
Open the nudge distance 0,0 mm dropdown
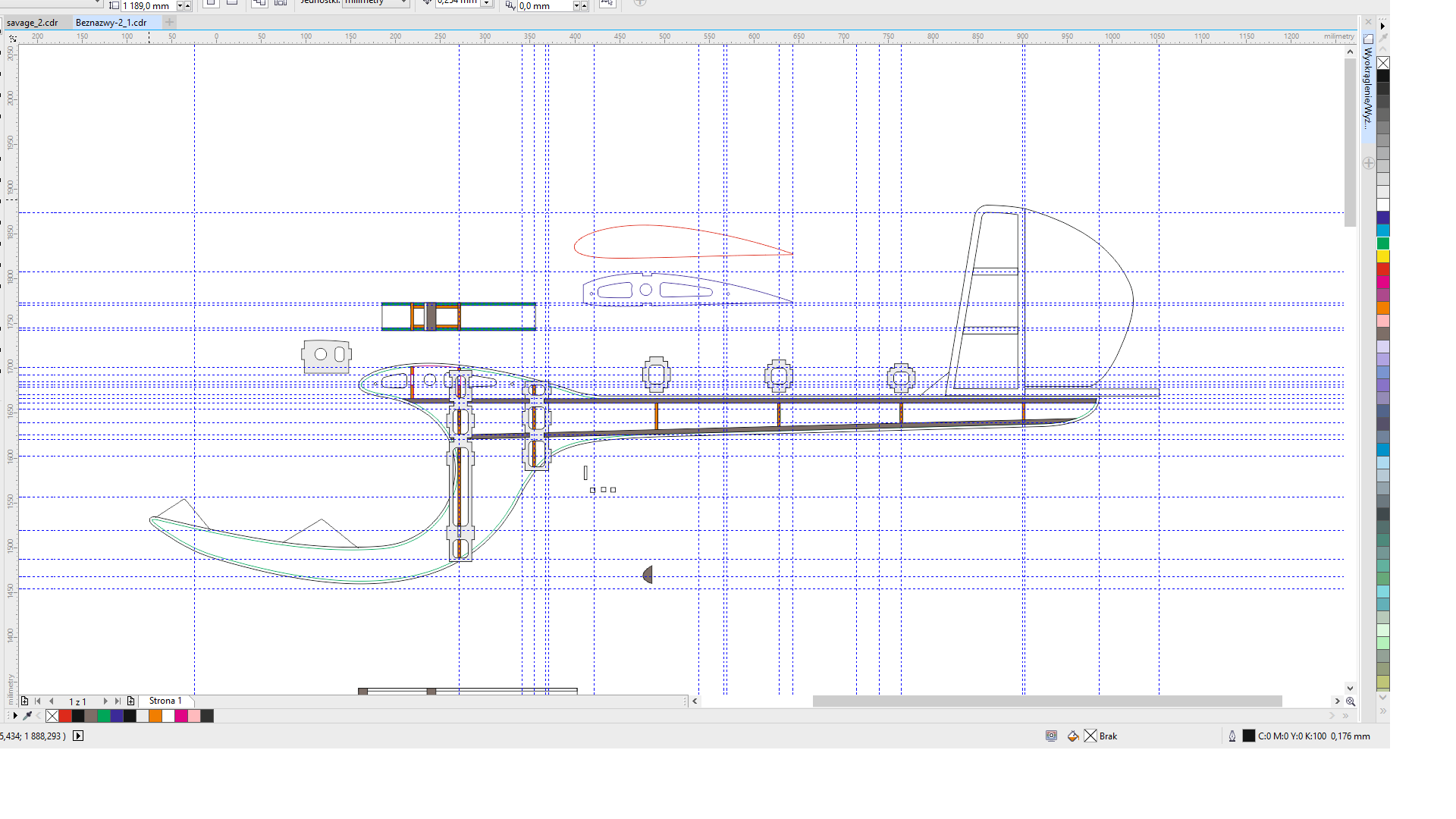coord(576,6)
